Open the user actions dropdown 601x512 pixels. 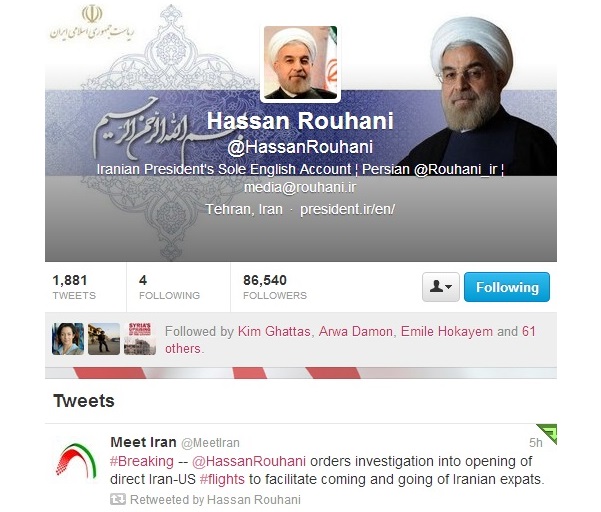click(x=441, y=287)
